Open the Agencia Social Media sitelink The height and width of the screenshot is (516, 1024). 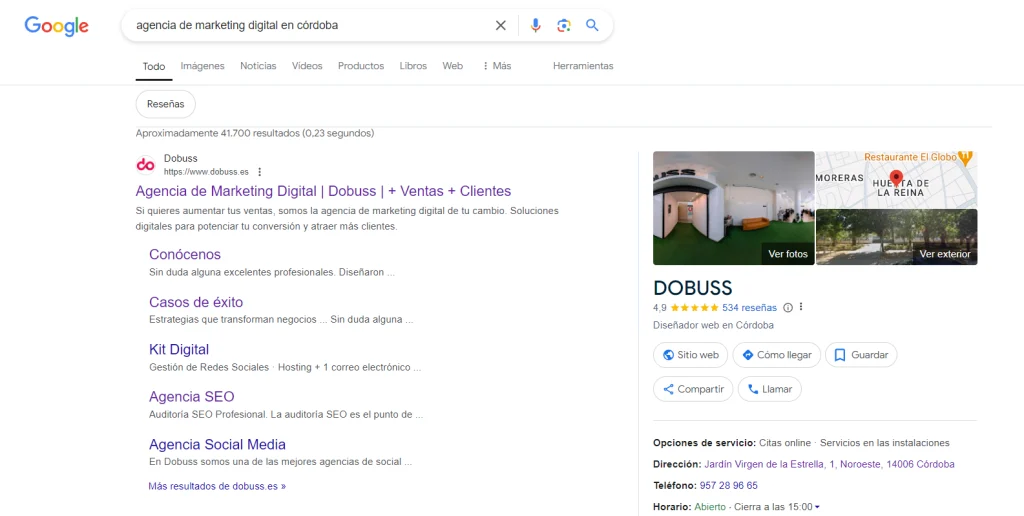pyautogui.click(x=217, y=445)
